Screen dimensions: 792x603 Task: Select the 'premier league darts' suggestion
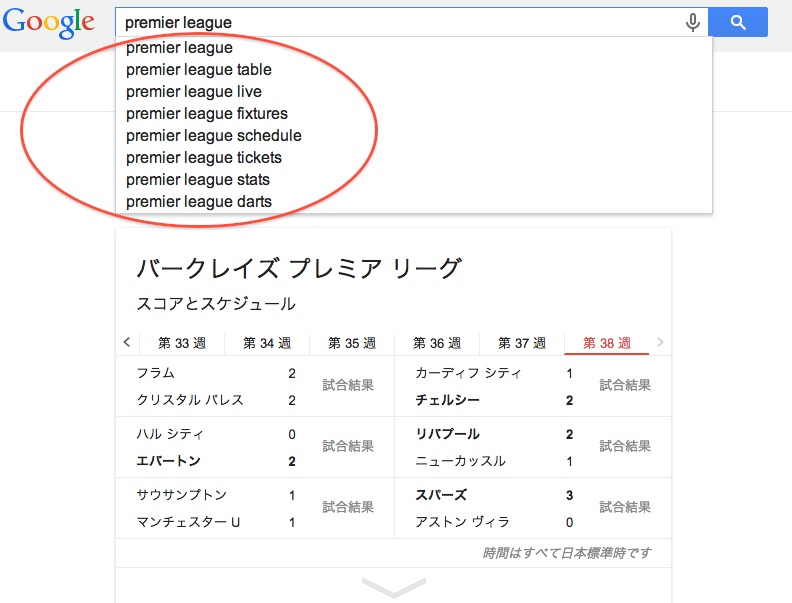click(199, 202)
